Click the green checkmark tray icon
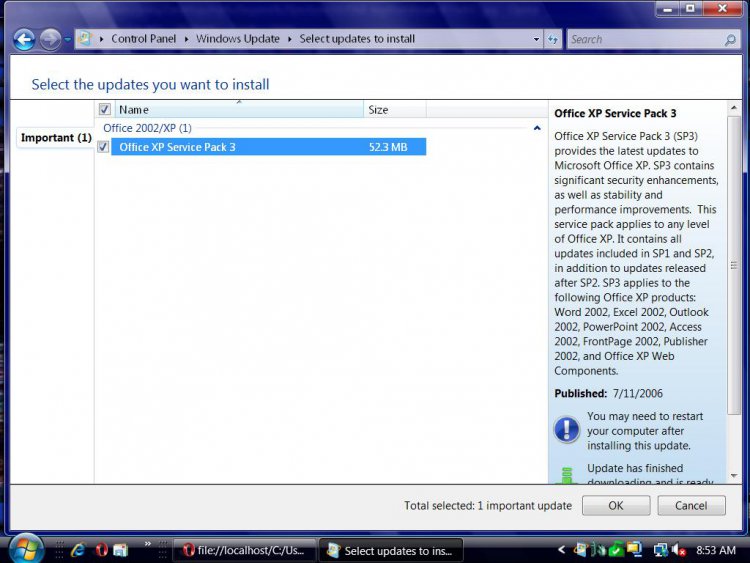 (x=616, y=550)
